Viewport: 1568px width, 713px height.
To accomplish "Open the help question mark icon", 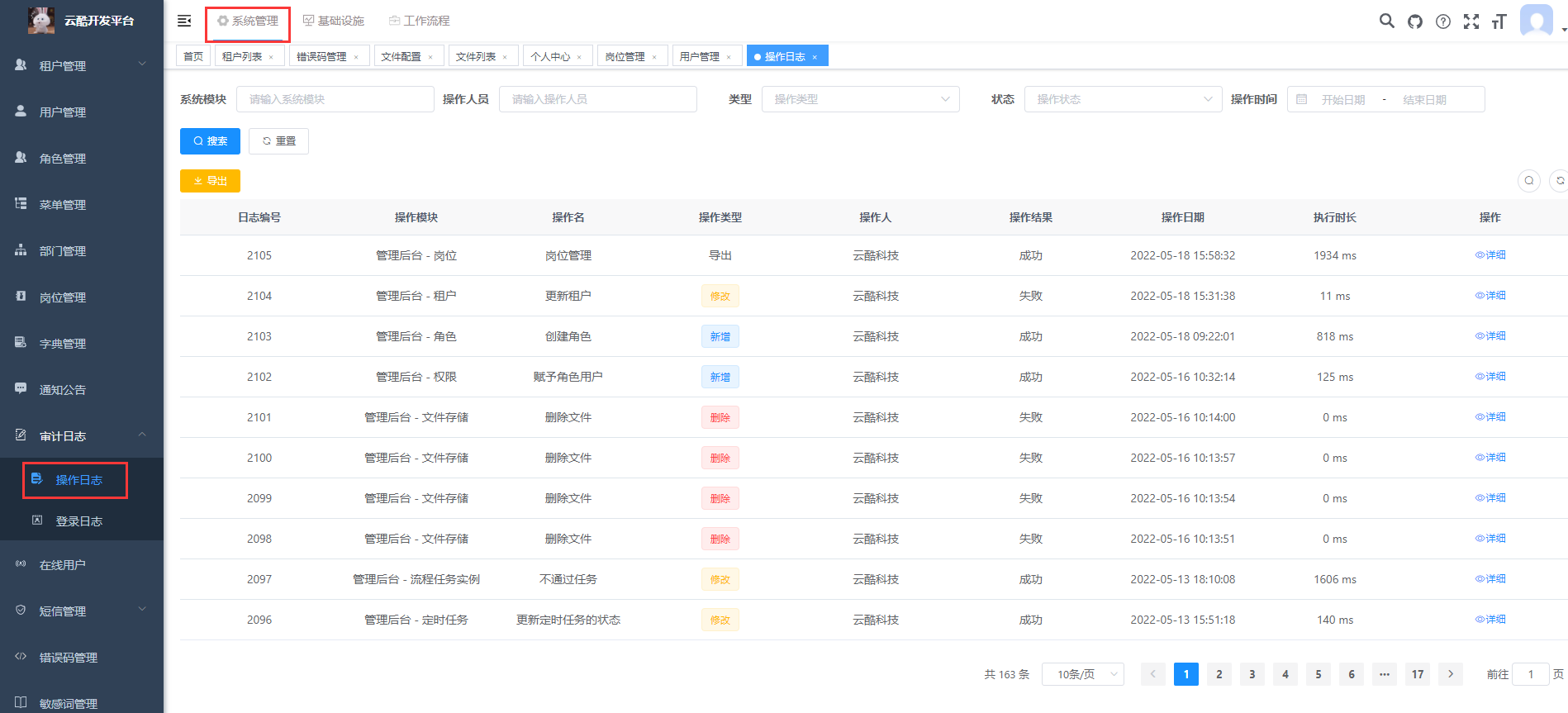I will 1443,21.
